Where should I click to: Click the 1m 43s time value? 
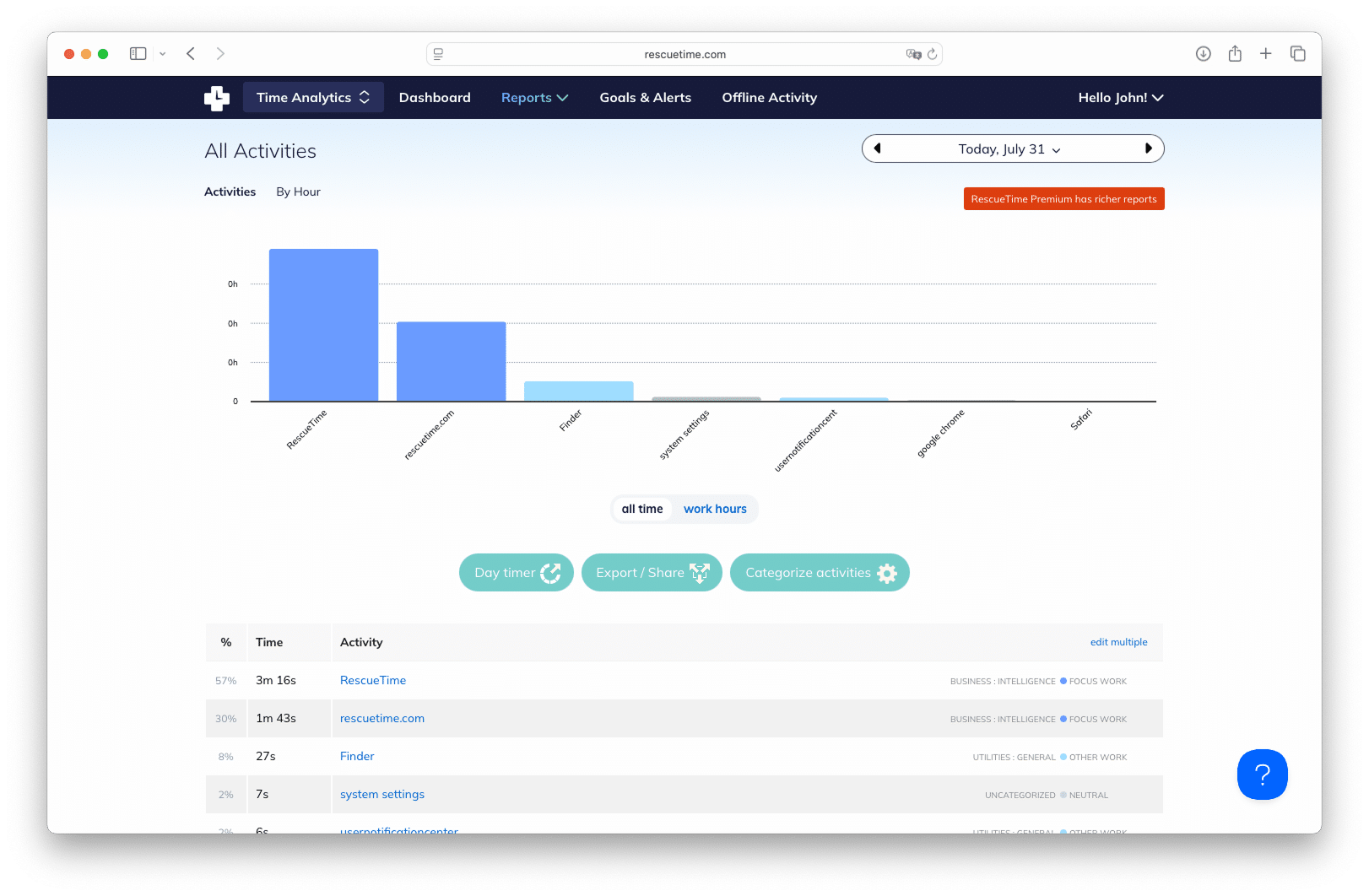[x=276, y=718]
